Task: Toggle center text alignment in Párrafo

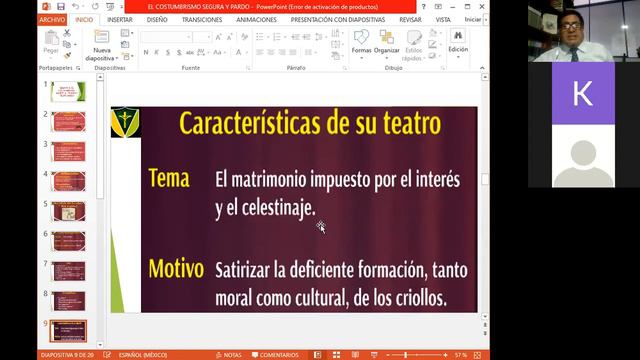Action: 271,52
